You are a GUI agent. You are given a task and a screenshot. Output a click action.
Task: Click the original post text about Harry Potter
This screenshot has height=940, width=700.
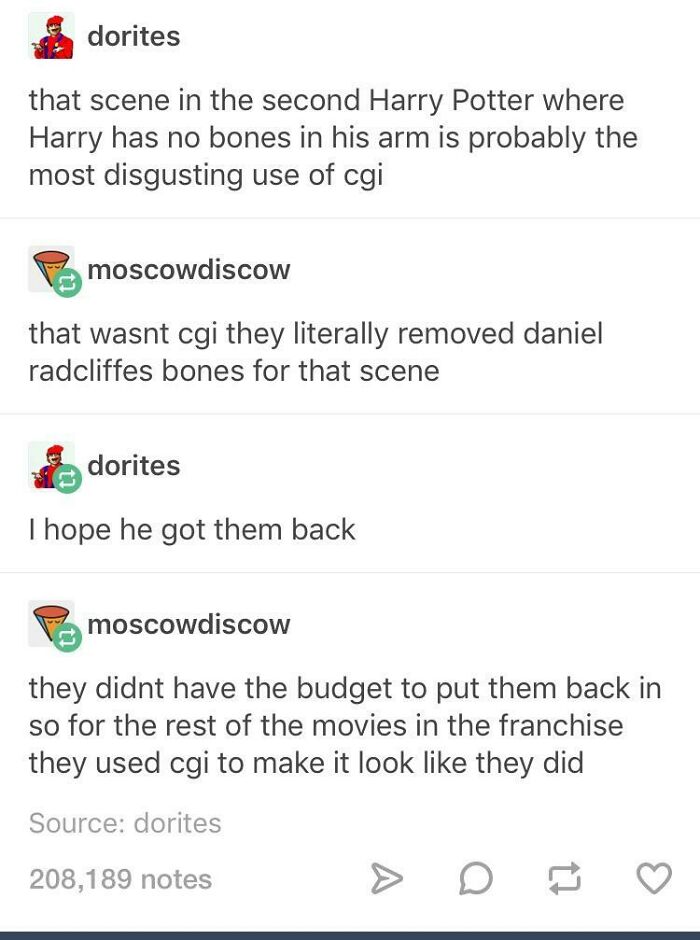tap(333, 138)
